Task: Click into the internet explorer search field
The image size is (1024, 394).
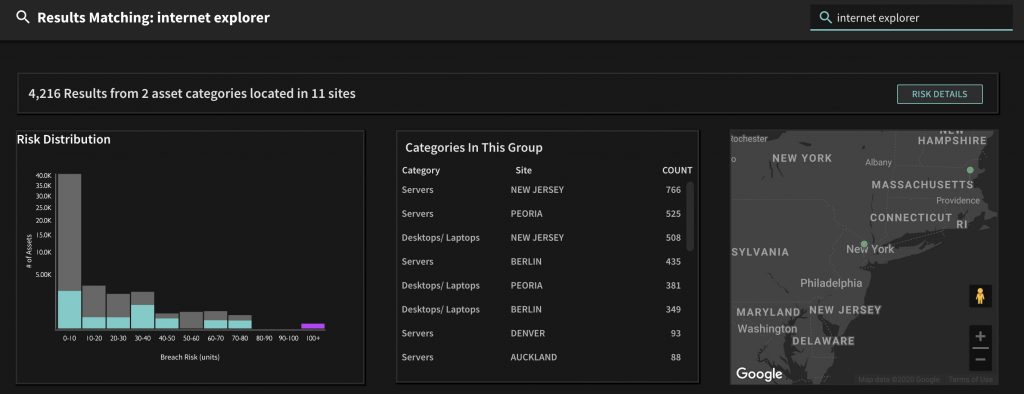Action: (x=911, y=18)
